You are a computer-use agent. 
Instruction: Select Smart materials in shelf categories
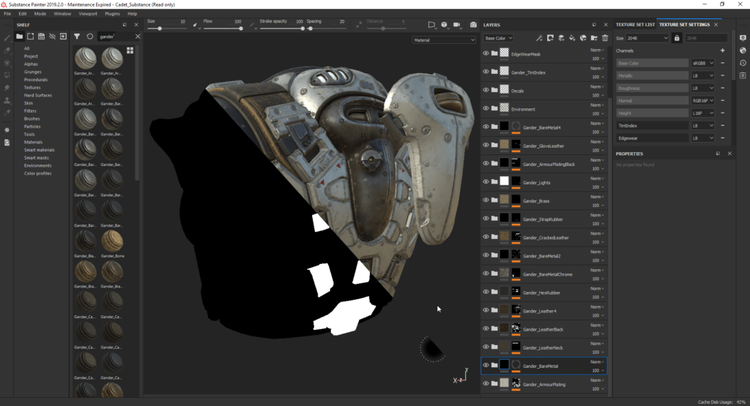click(40, 150)
